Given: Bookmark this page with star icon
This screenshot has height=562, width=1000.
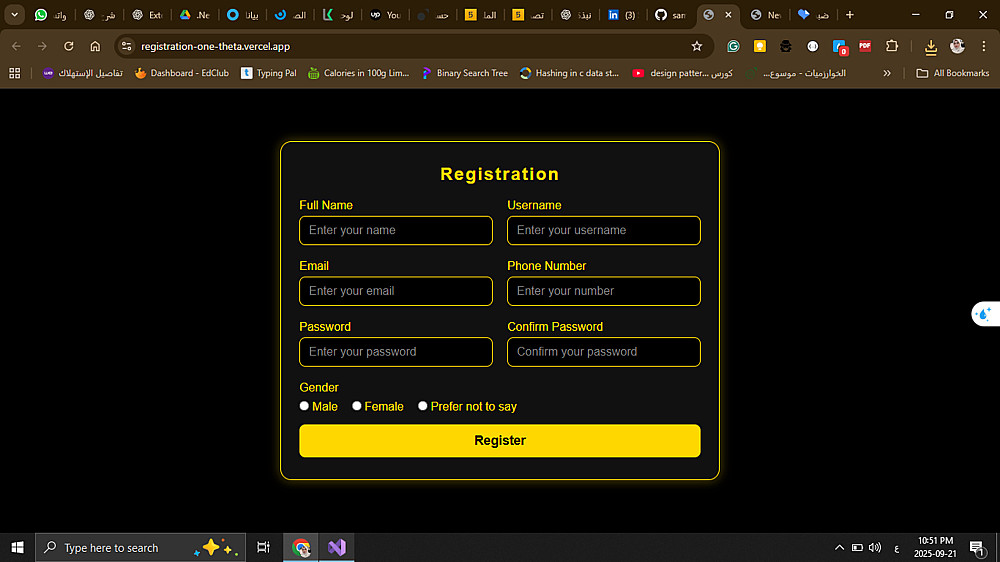Looking at the screenshot, I should coord(696,46).
